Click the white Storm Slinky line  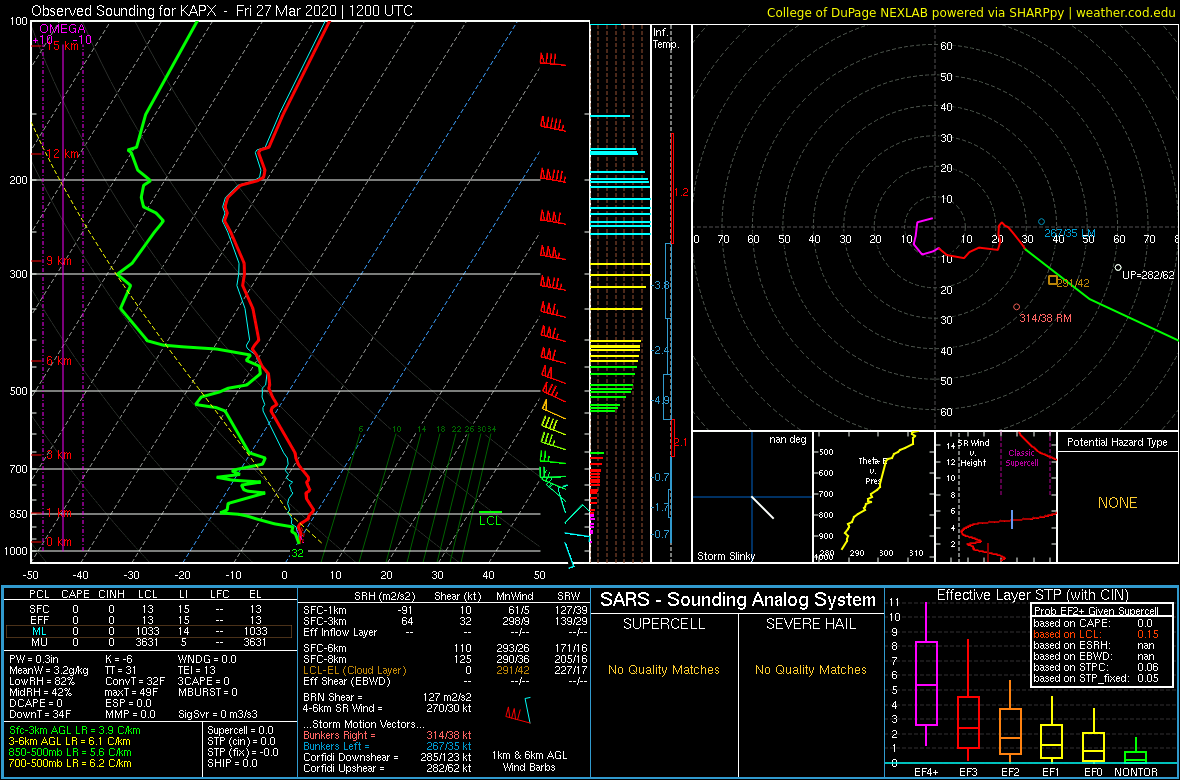762,507
